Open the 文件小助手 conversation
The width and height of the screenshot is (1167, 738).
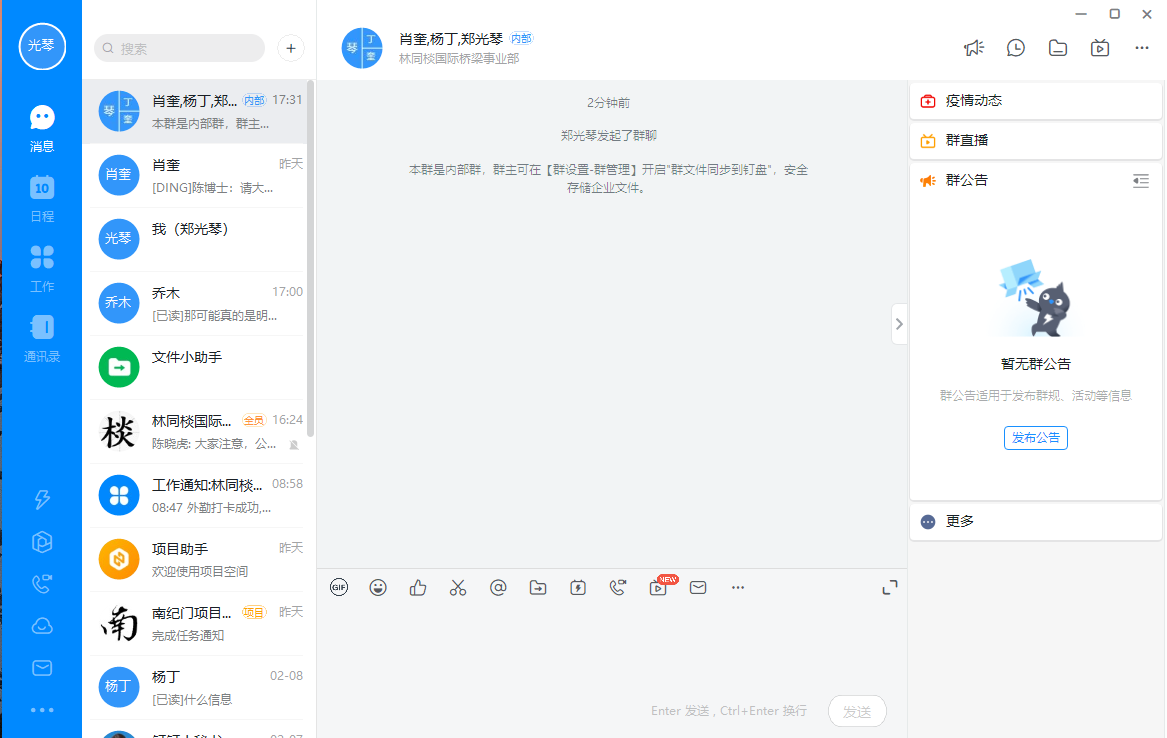197,368
